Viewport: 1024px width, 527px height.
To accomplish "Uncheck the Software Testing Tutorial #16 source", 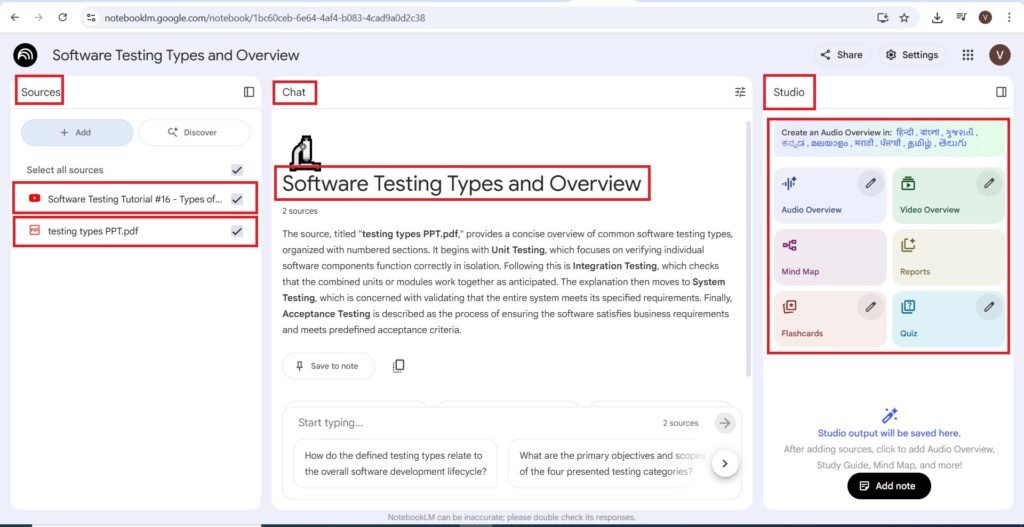I will (x=237, y=199).
